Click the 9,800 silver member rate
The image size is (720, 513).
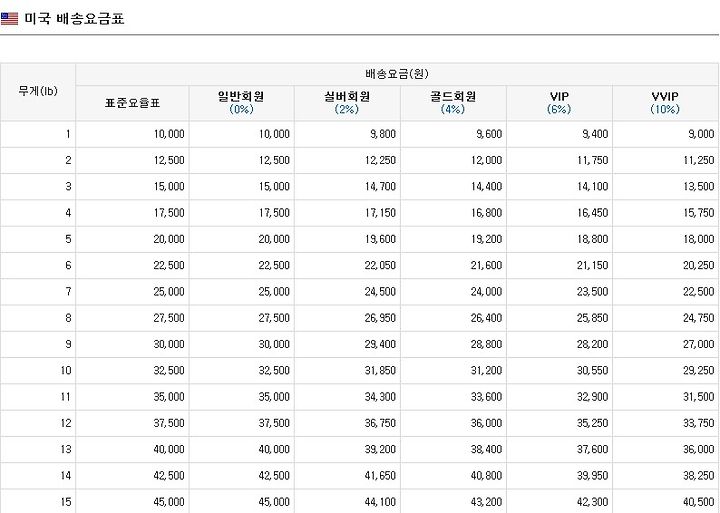tap(382, 134)
